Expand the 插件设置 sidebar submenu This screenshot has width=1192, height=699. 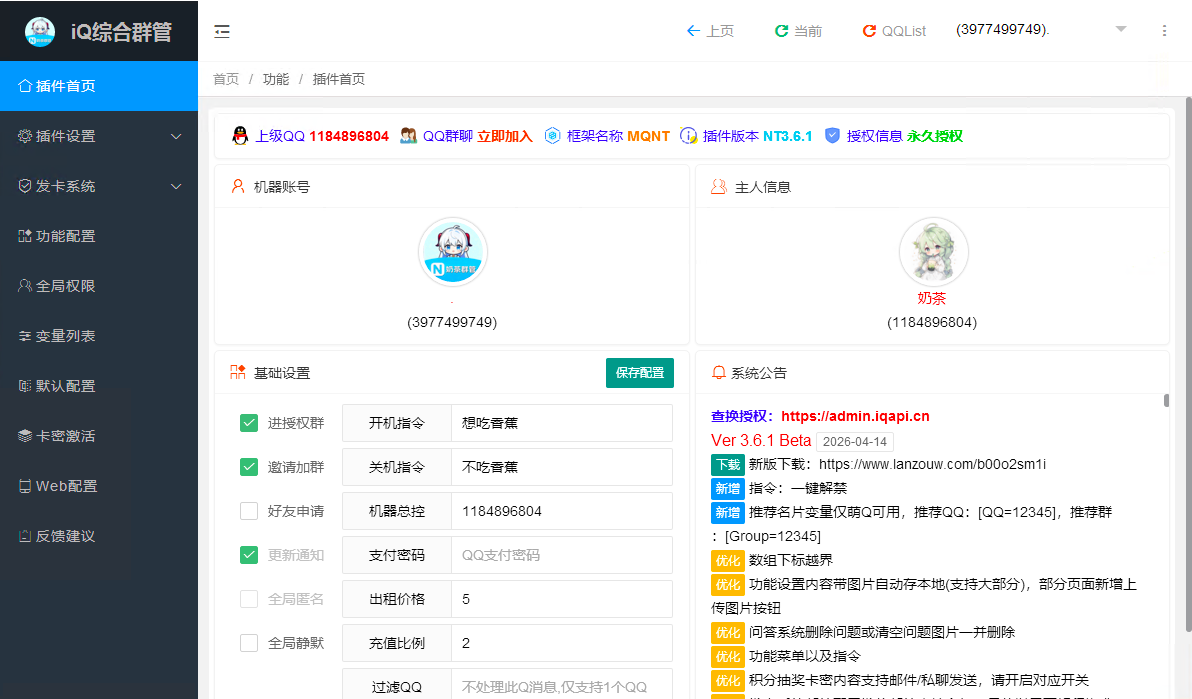coord(99,136)
